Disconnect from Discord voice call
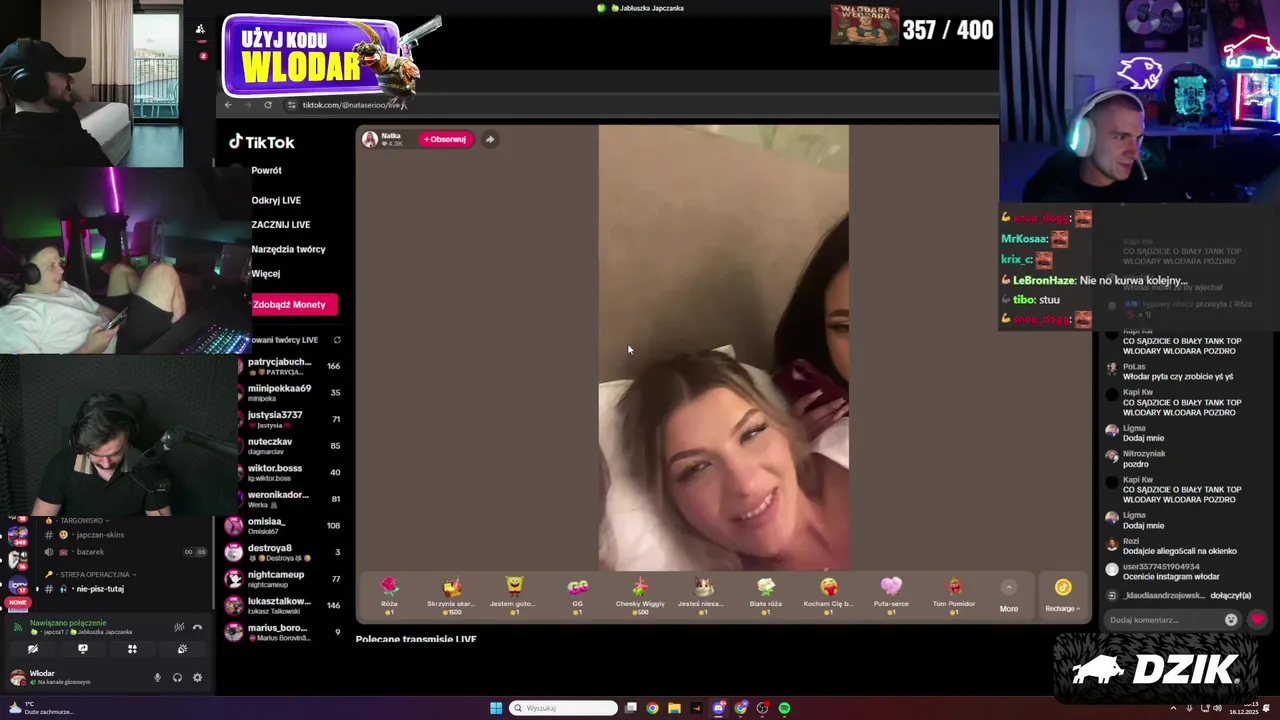The height and width of the screenshot is (720, 1280). pyautogui.click(x=198, y=627)
